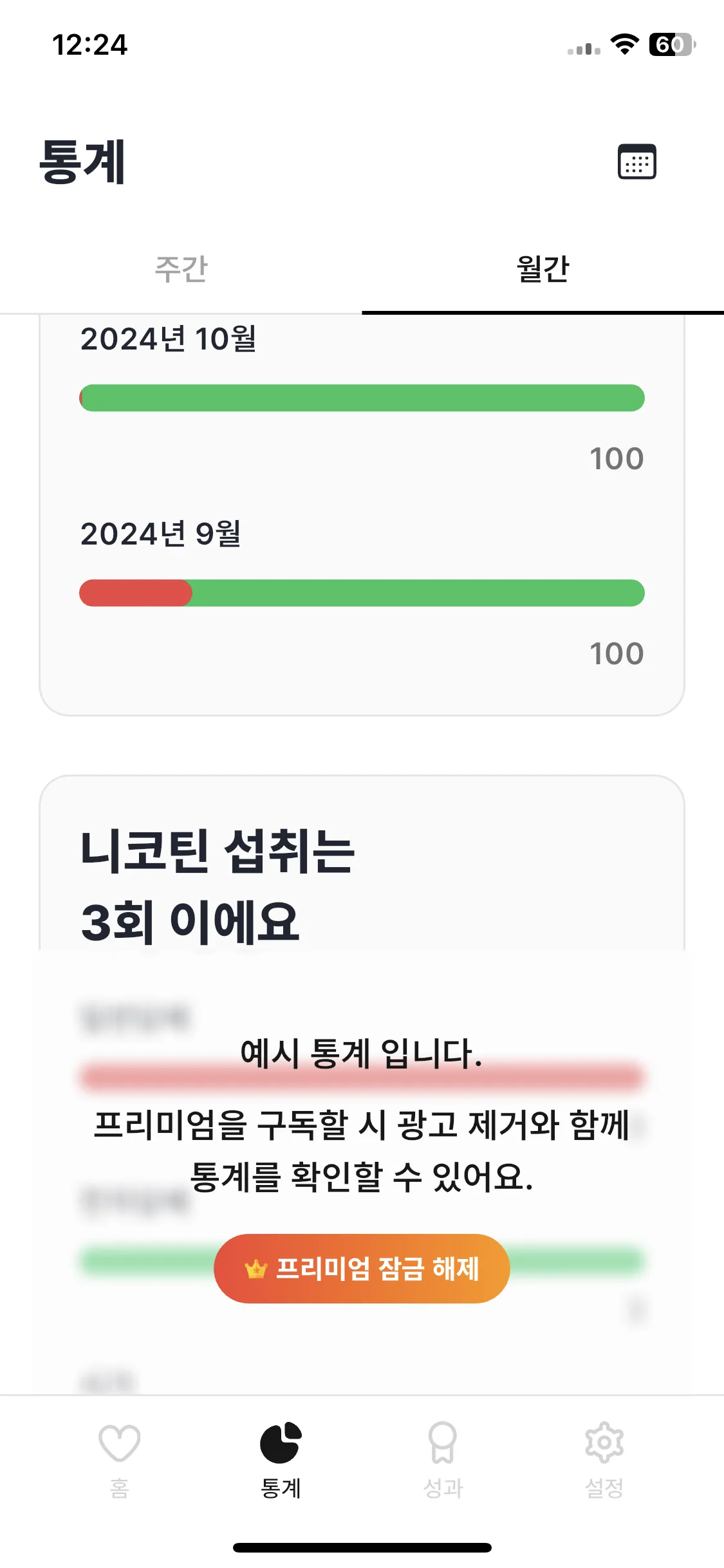Click the green October 2024 progress bar
This screenshot has width=724, height=1568.
(x=362, y=398)
